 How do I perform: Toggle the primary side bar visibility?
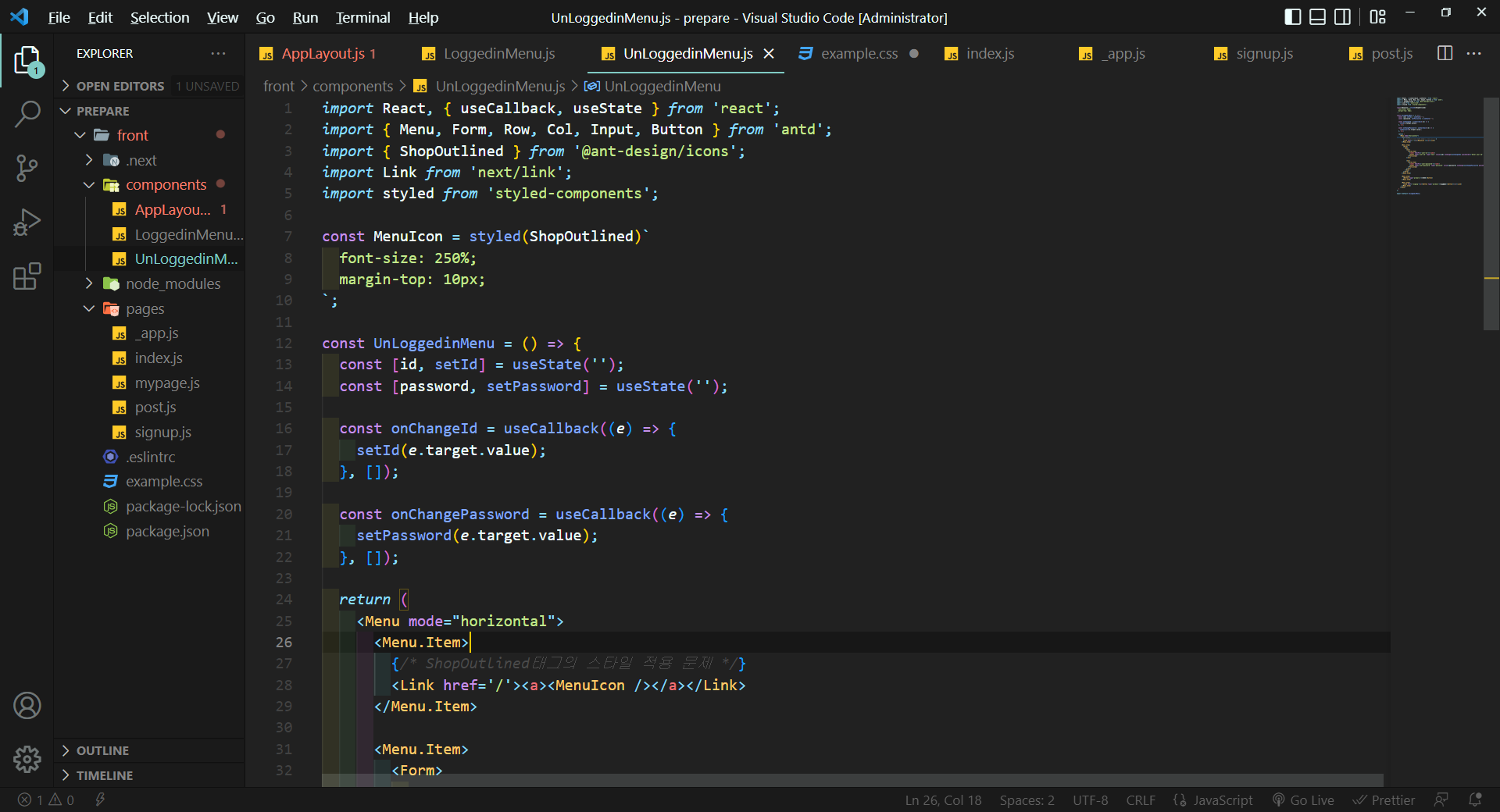coord(1292,17)
